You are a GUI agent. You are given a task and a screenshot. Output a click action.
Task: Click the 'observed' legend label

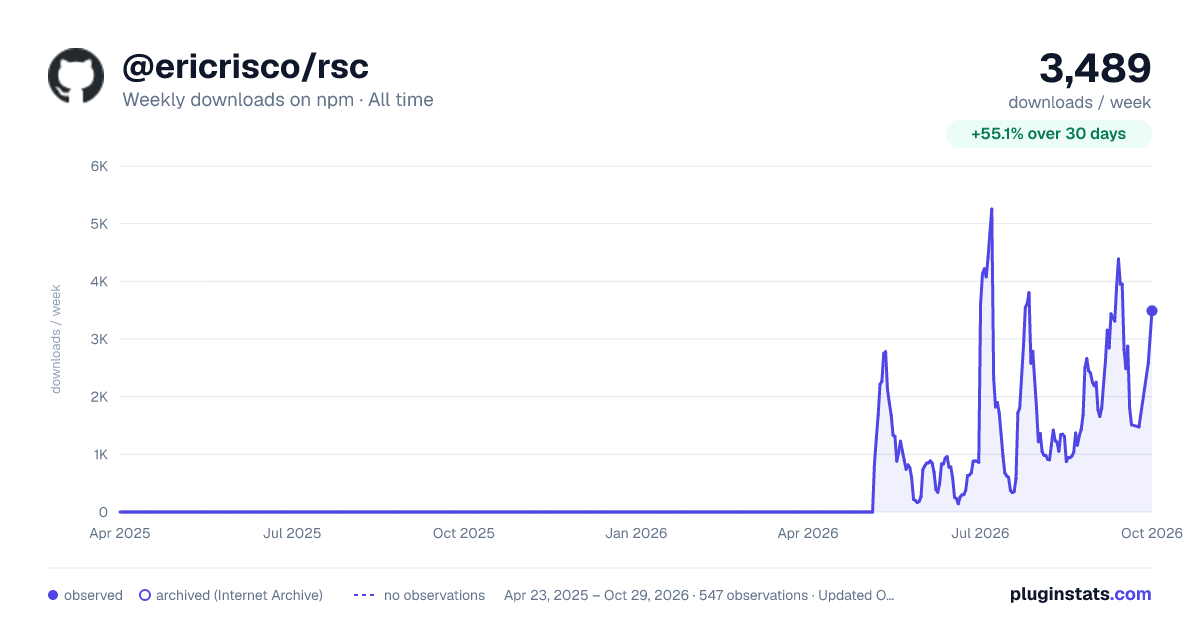(93, 595)
